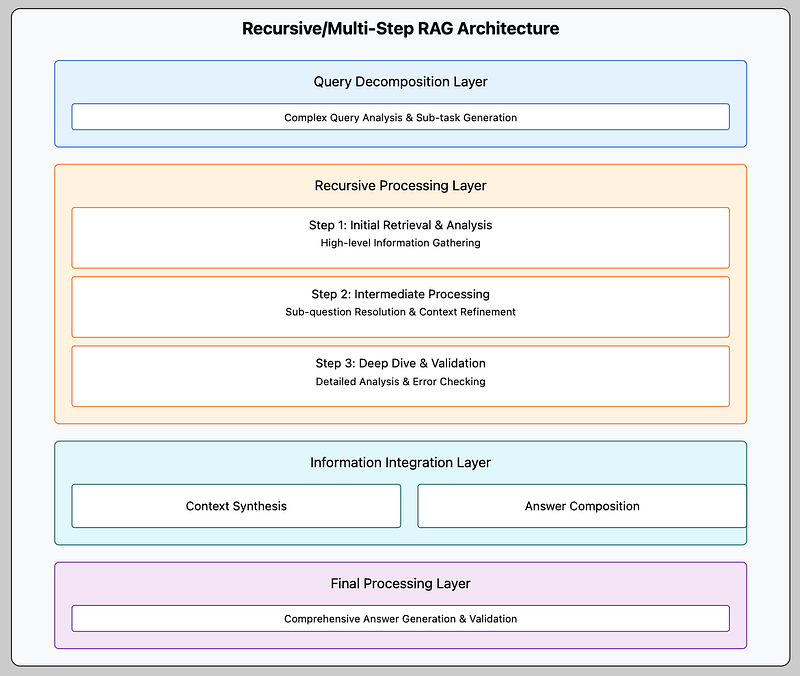This screenshot has height=676, width=800.
Task: Click the 'Recursive/Multi-Step RAG Architecture' title
Action: tap(401, 29)
